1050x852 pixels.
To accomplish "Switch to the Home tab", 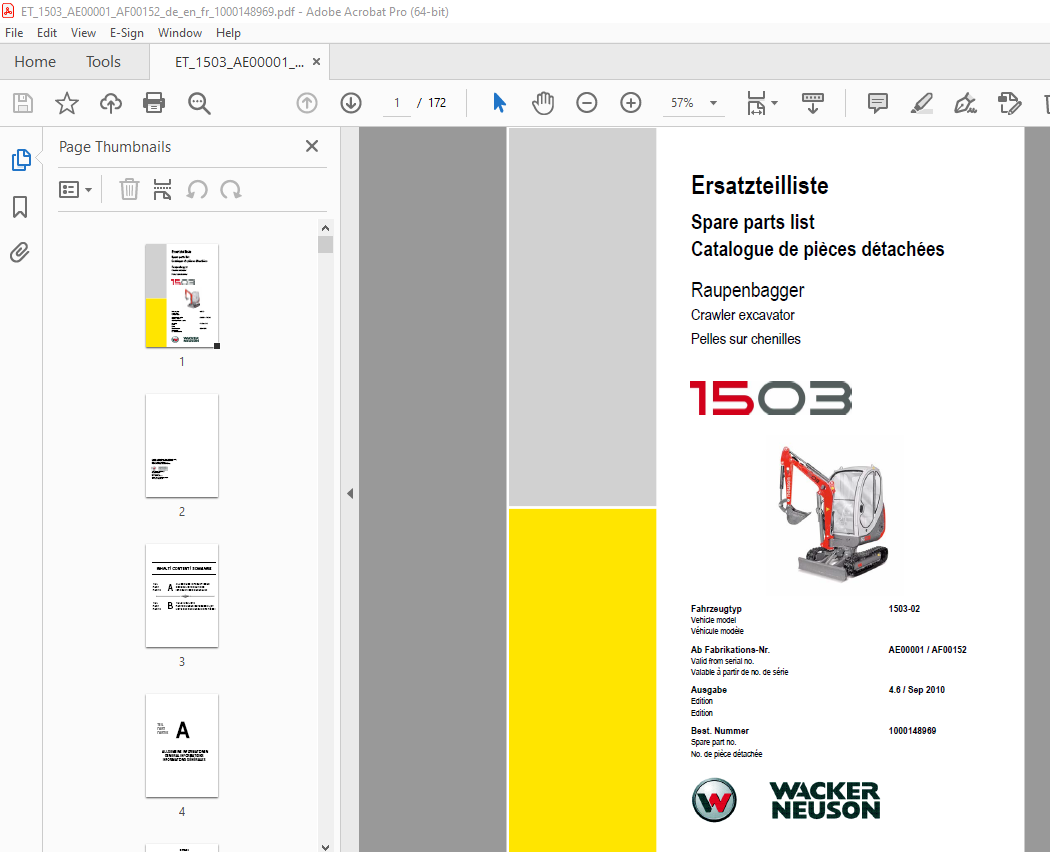I will pyautogui.click(x=35, y=62).
